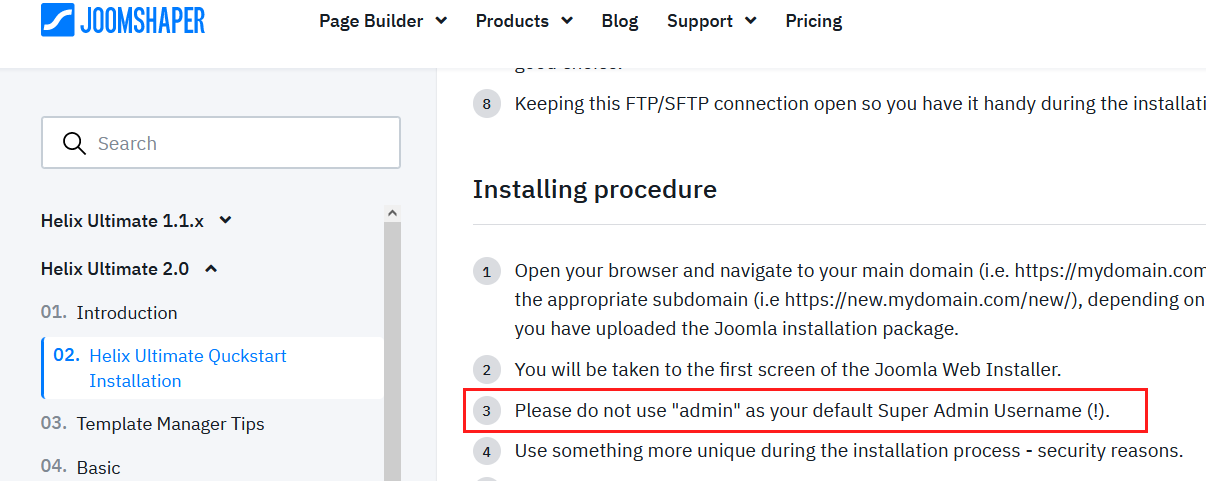Expand the Helix Ultimate 1.1.x section
The width and height of the screenshot is (1206, 481).
pyautogui.click(x=136, y=220)
